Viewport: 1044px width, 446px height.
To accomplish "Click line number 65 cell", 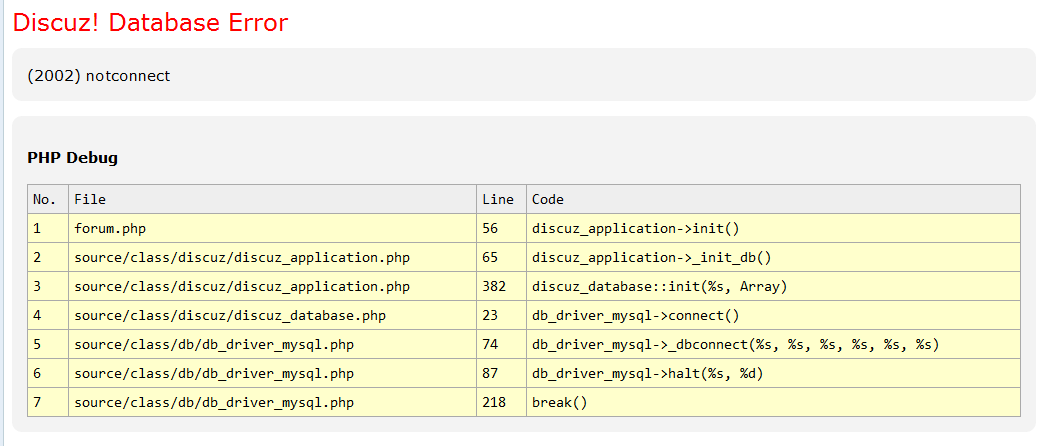I will [x=501, y=258].
